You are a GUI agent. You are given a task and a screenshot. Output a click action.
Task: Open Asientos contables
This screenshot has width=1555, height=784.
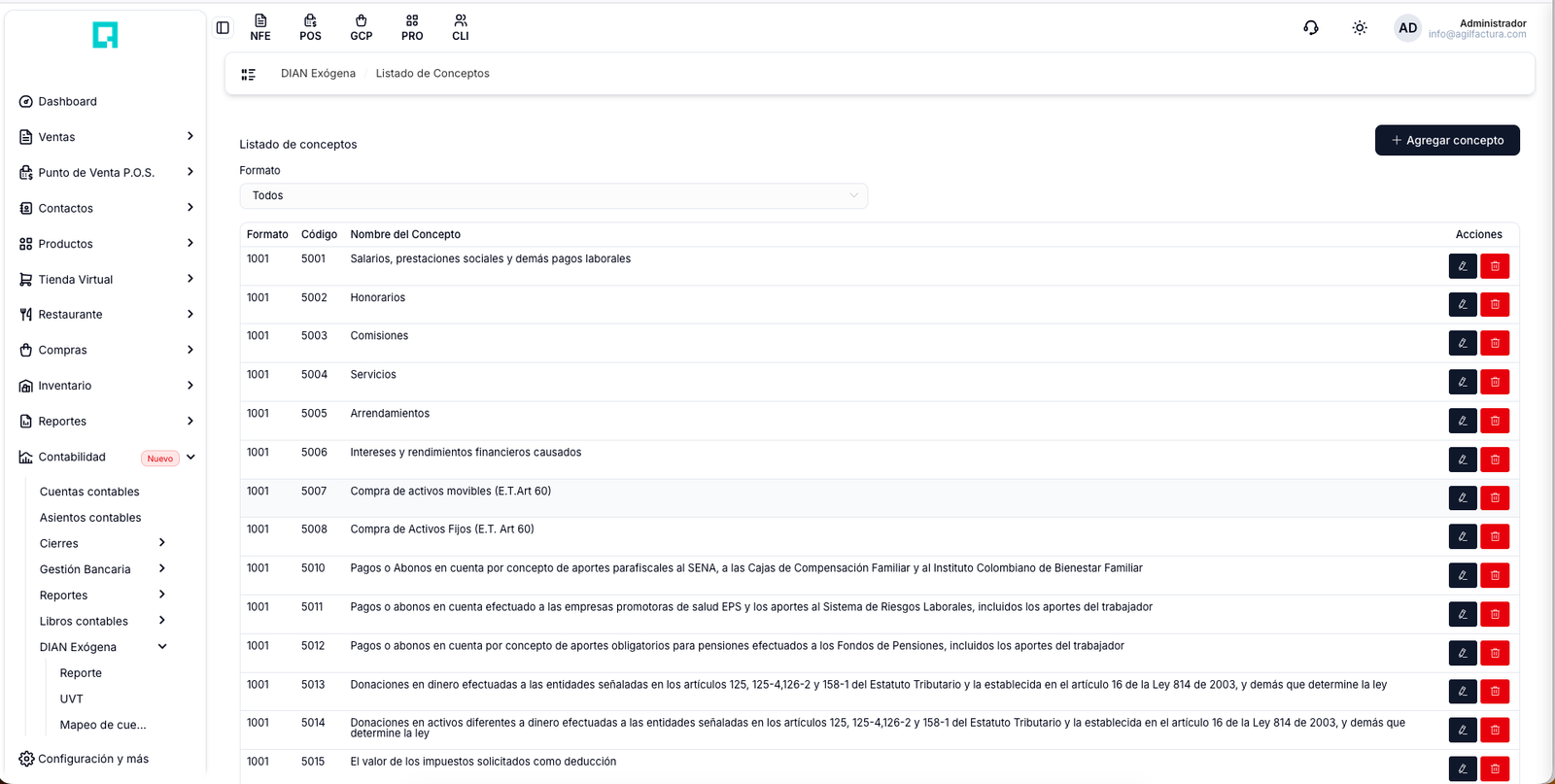point(90,518)
